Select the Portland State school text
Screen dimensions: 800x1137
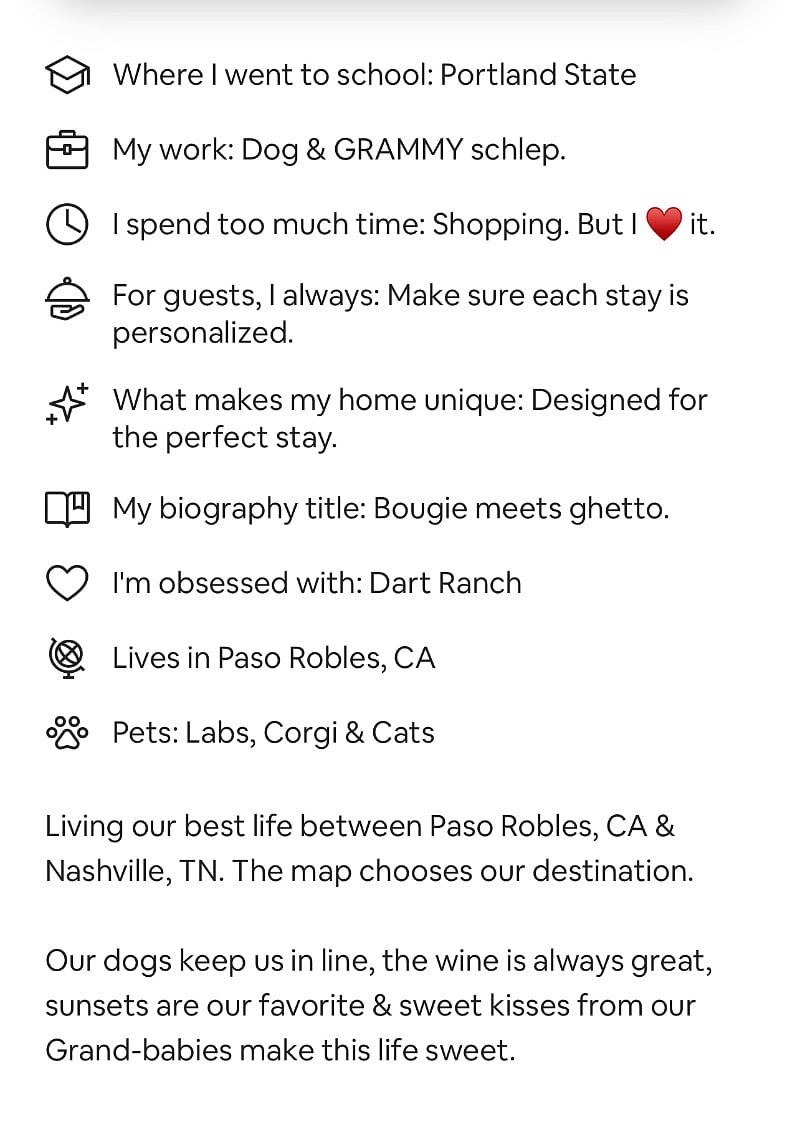(x=538, y=75)
